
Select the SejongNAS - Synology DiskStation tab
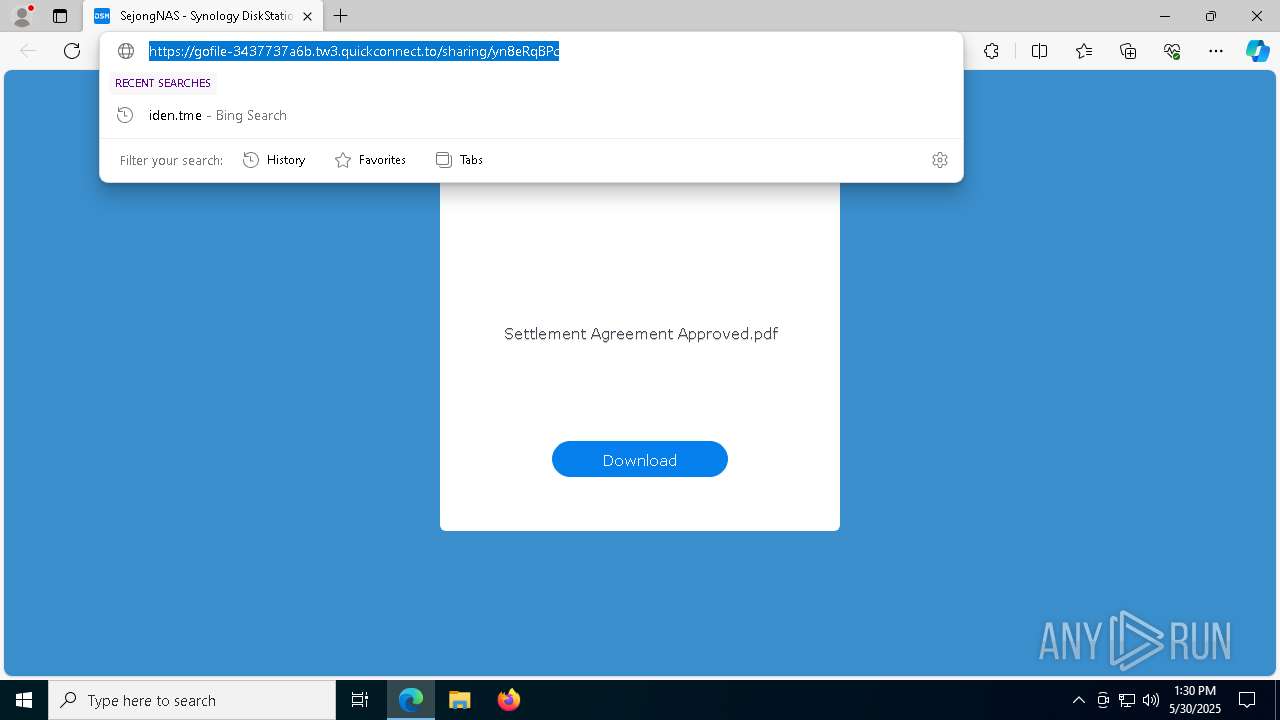[204, 16]
